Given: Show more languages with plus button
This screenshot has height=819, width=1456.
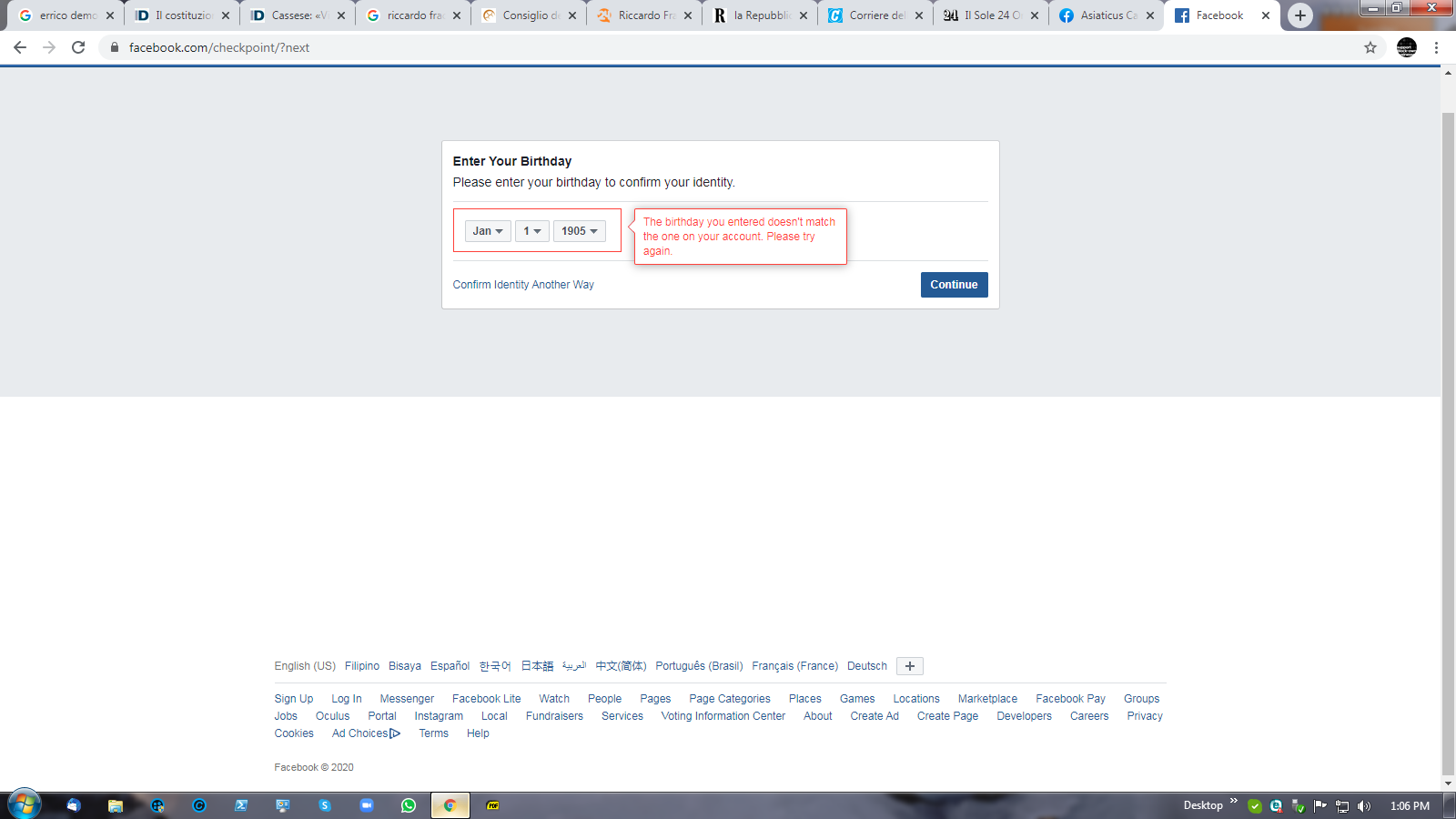Looking at the screenshot, I should pyautogui.click(x=910, y=666).
